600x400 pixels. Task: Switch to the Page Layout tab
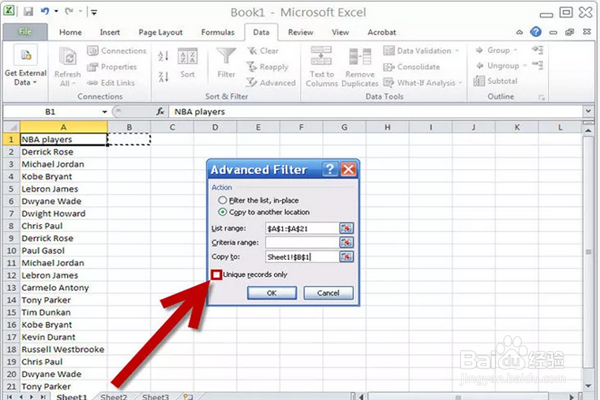click(x=160, y=33)
